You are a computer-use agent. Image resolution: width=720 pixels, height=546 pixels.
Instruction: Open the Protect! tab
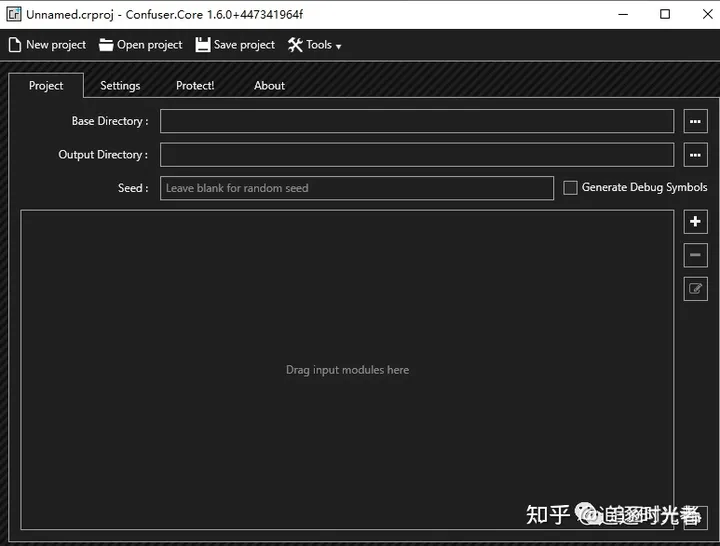point(195,85)
